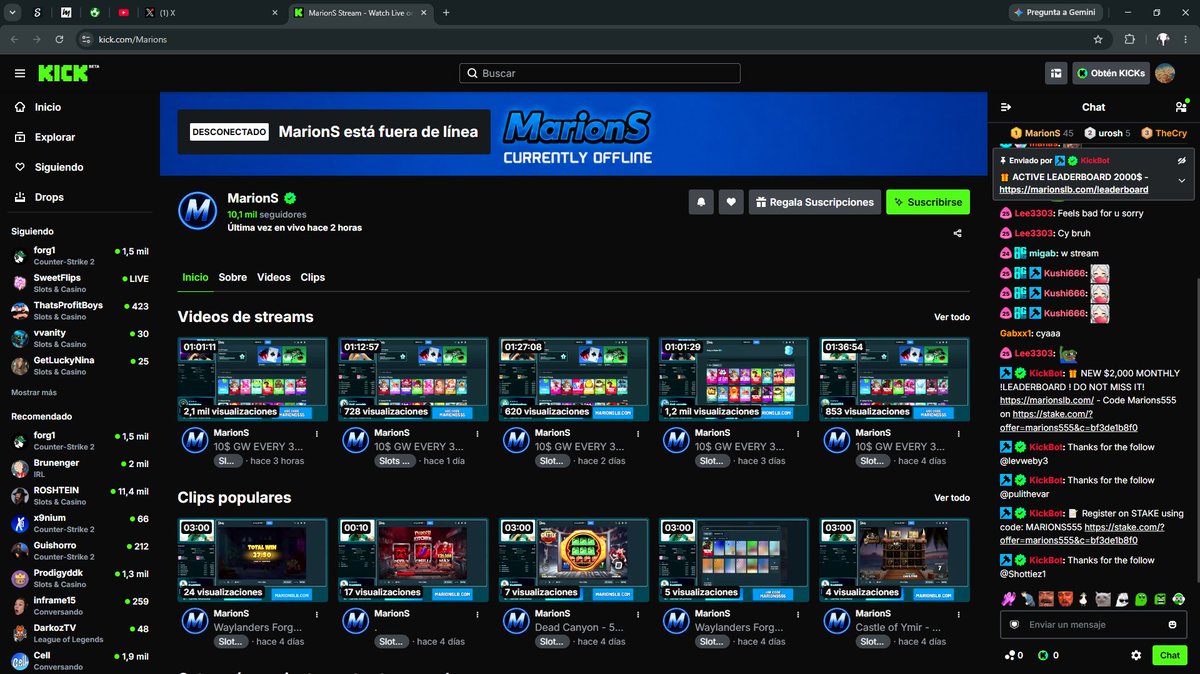Open SweetFlips channel in Siguiendo list

coord(80,282)
